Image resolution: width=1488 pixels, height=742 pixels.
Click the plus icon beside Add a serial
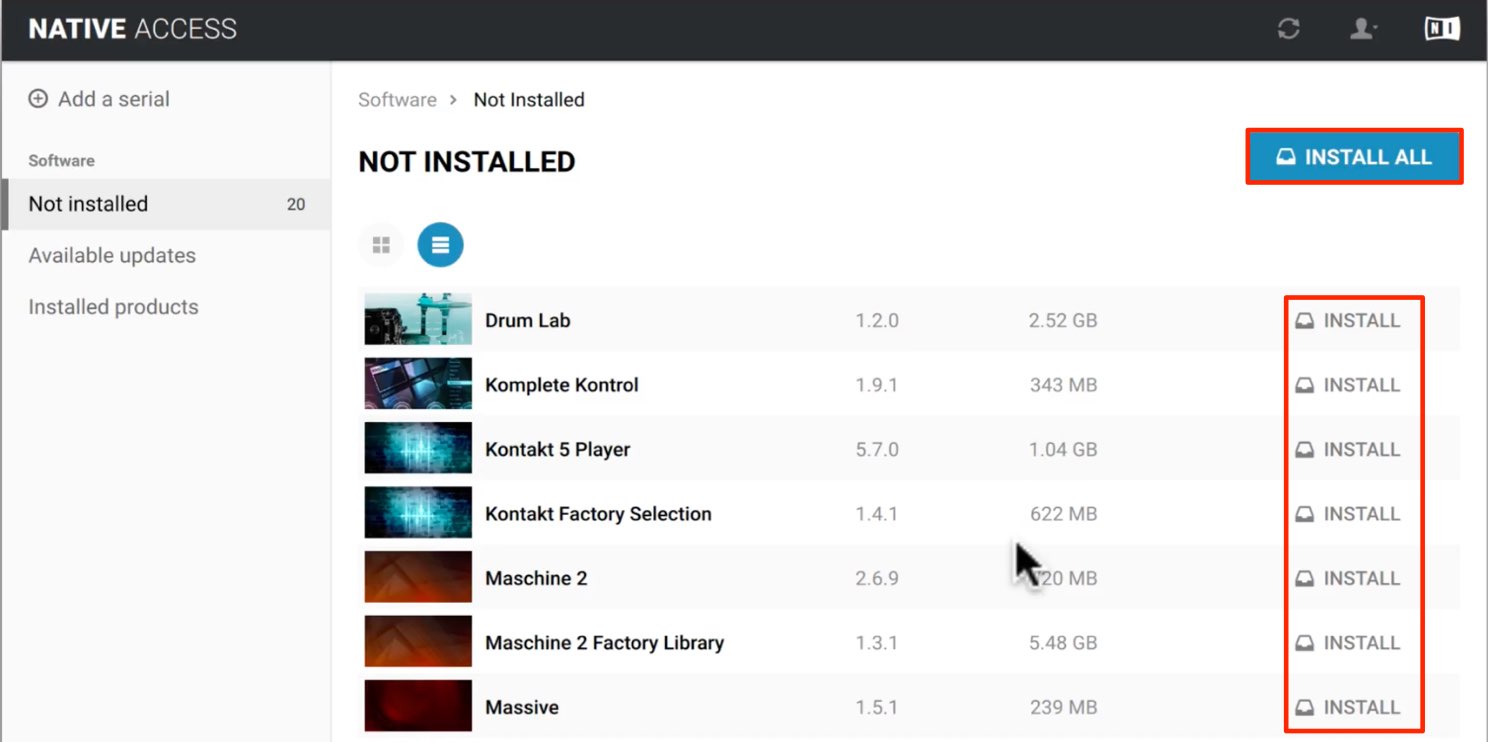coord(38,99)
